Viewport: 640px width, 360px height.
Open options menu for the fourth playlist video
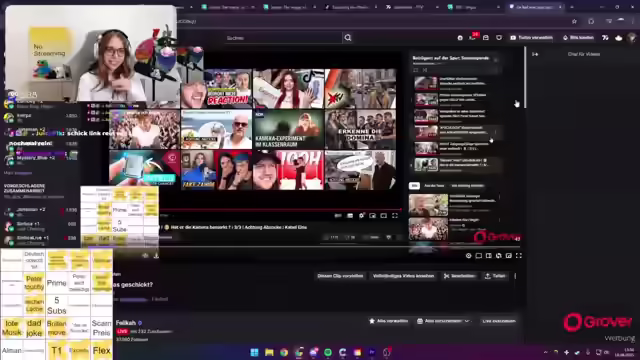495,131
